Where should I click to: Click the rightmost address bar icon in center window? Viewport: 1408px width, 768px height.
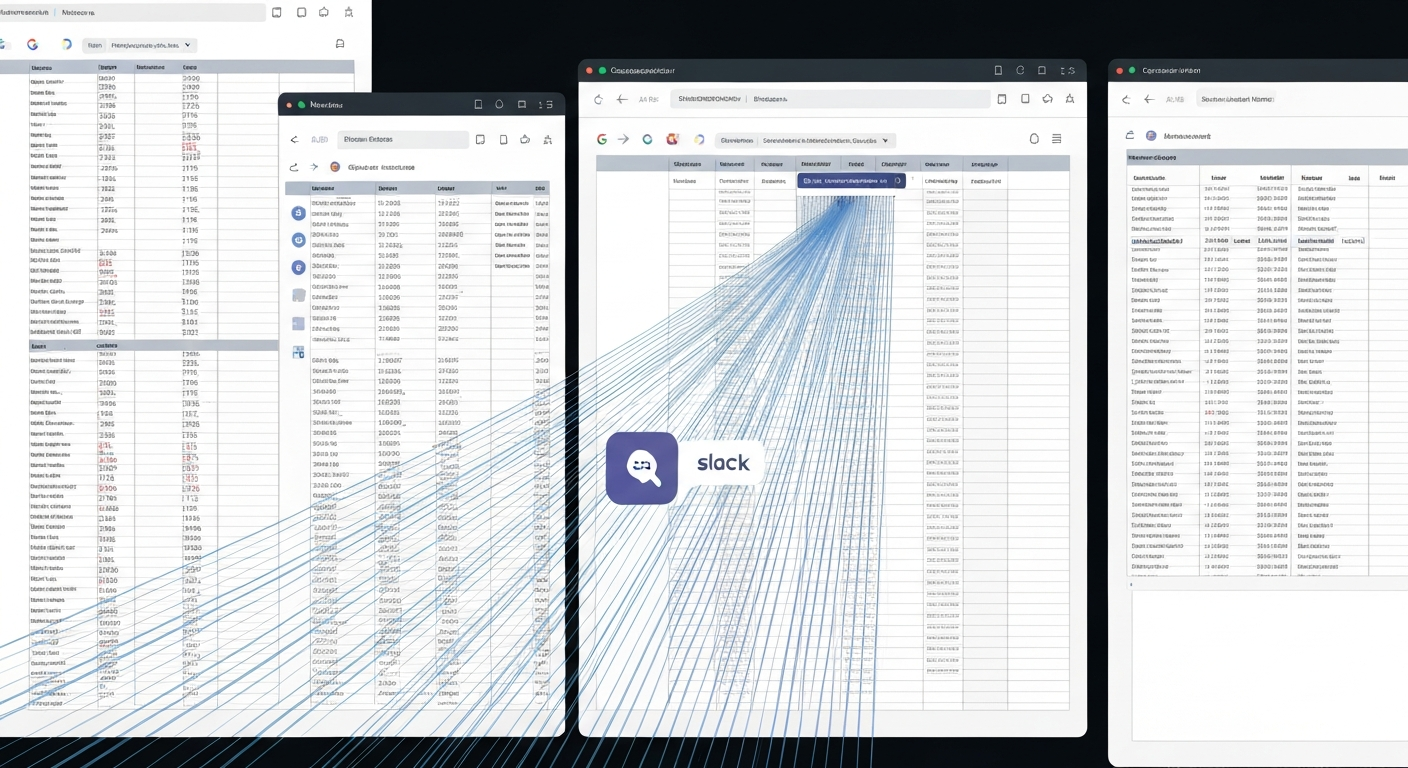pos(1070,99)
